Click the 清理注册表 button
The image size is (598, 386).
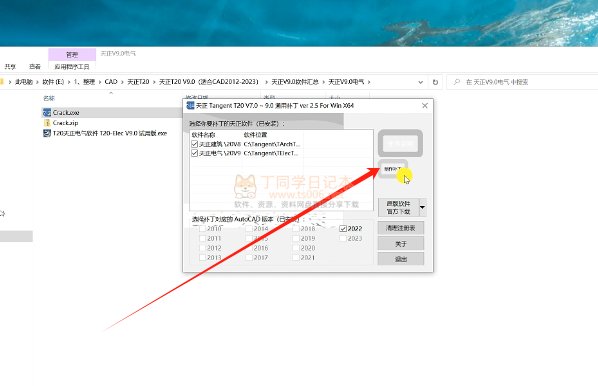(x=401, y=228)
